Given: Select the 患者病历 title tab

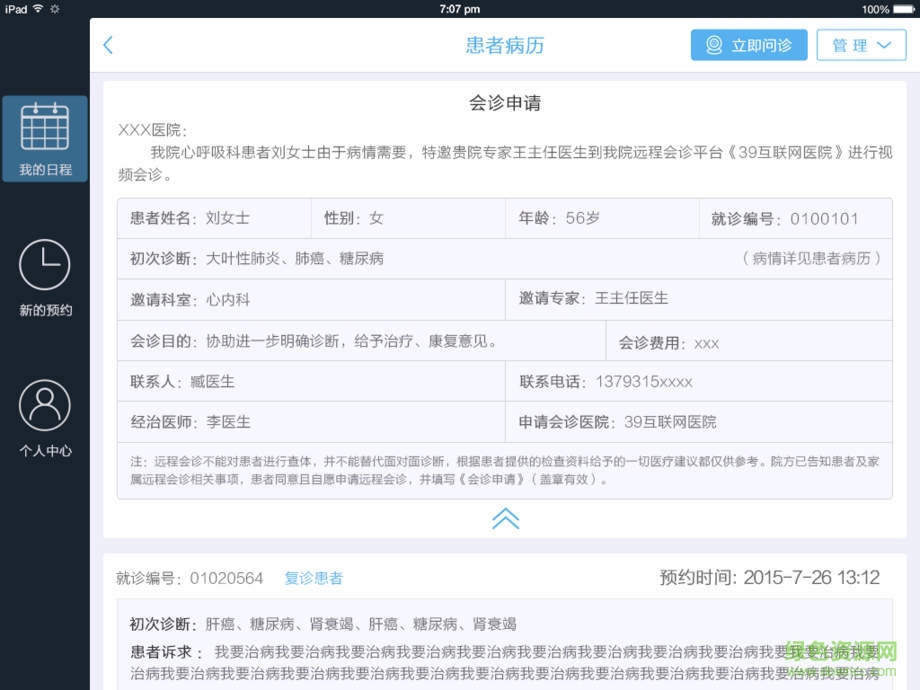Looking at the screenshot, I should 504,45.
